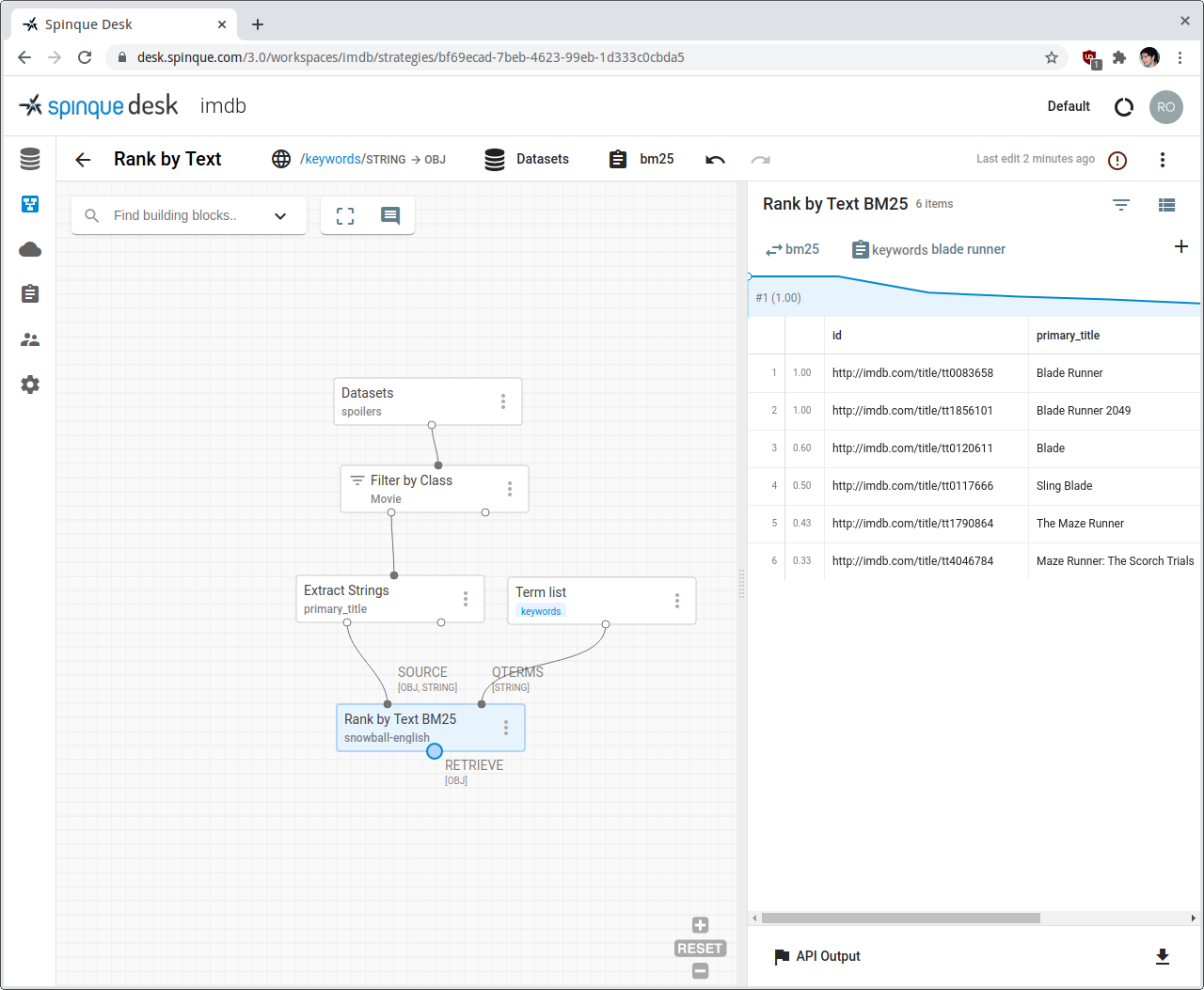The height and width of the screenshot is (990, 1204).
Task: Undo the last edit
Action: click(715, 160)
